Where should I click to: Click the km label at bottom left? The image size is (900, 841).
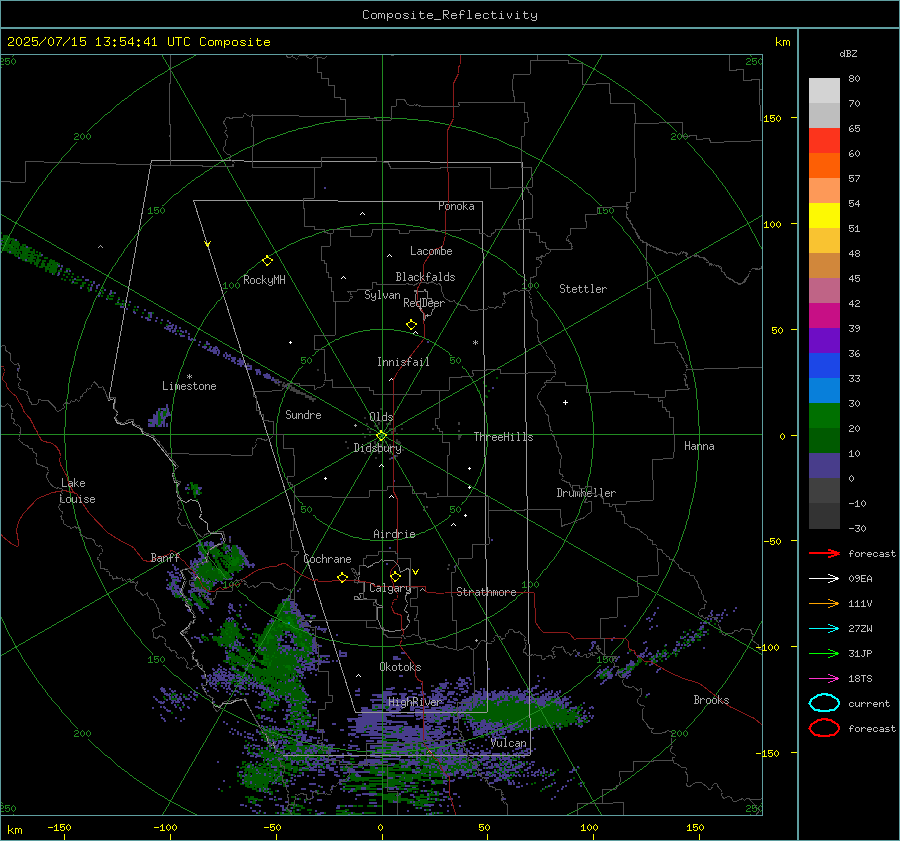(x=14, y=830)
